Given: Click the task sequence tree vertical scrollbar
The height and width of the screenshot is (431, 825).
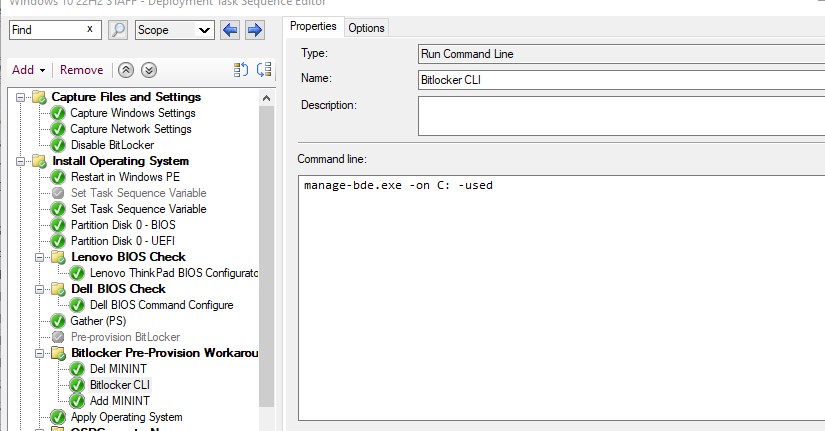Looking at the screenshot, I should pyautogui.click(x=266, y=250).
